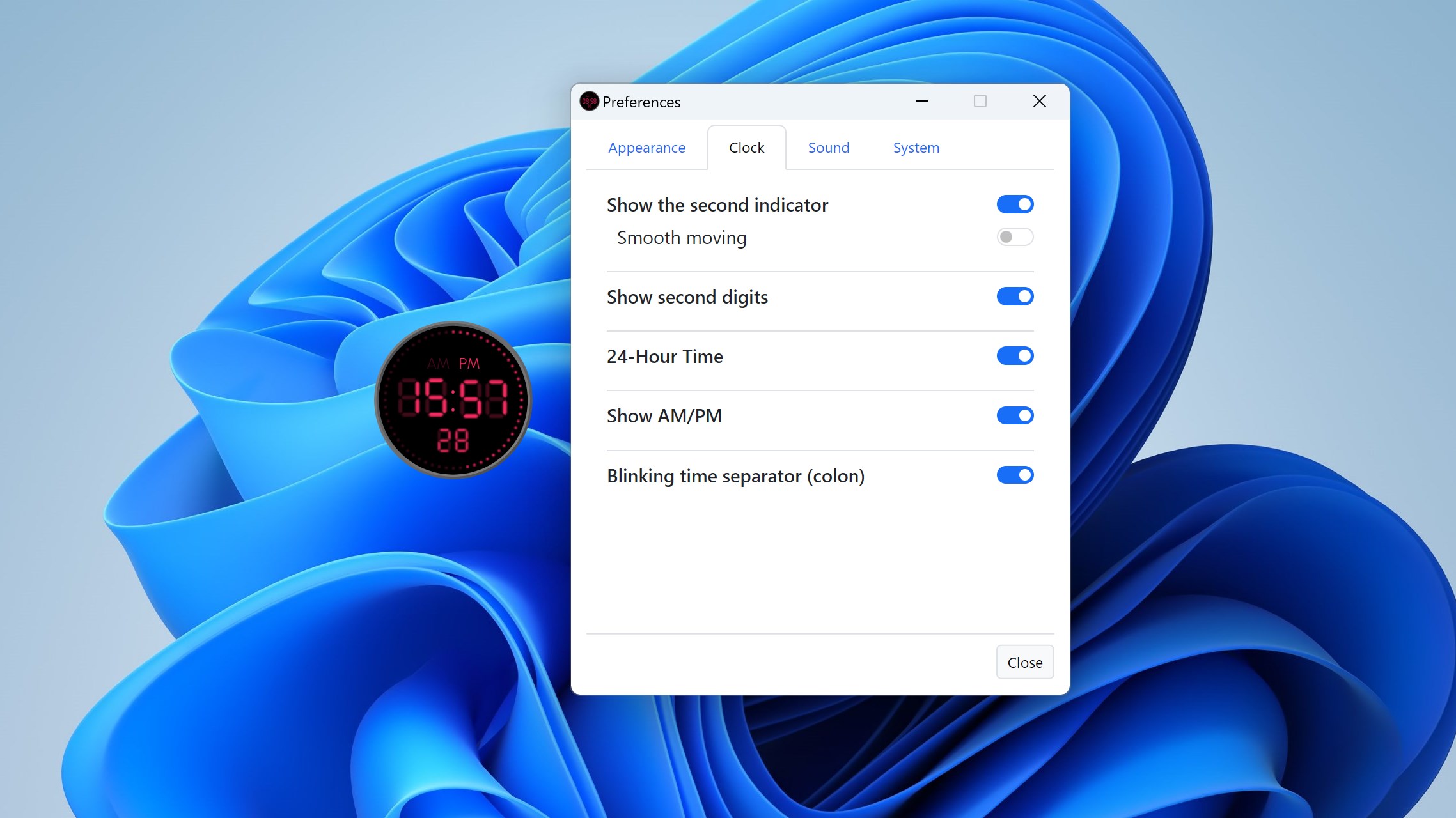Switch to the System tab
The width and height of the screenshot is (1456, 818).
click(916, 148)
